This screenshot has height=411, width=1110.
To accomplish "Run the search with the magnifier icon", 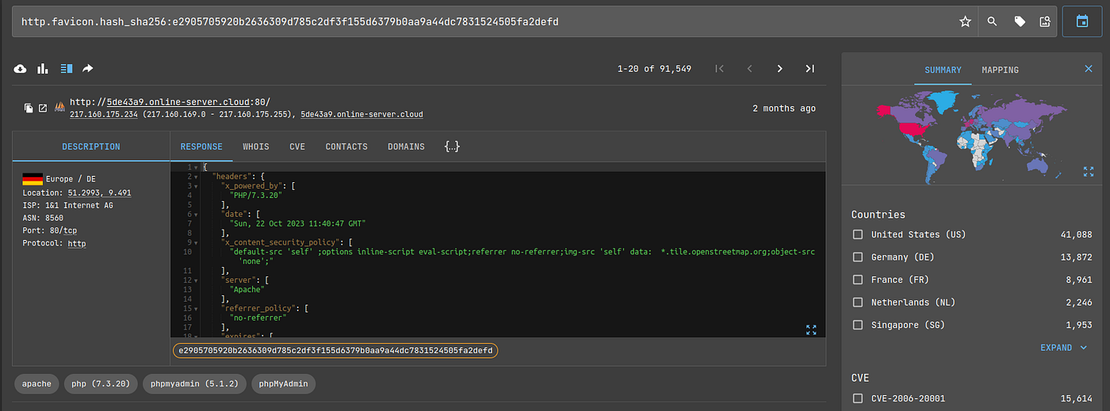I will 992,22.
